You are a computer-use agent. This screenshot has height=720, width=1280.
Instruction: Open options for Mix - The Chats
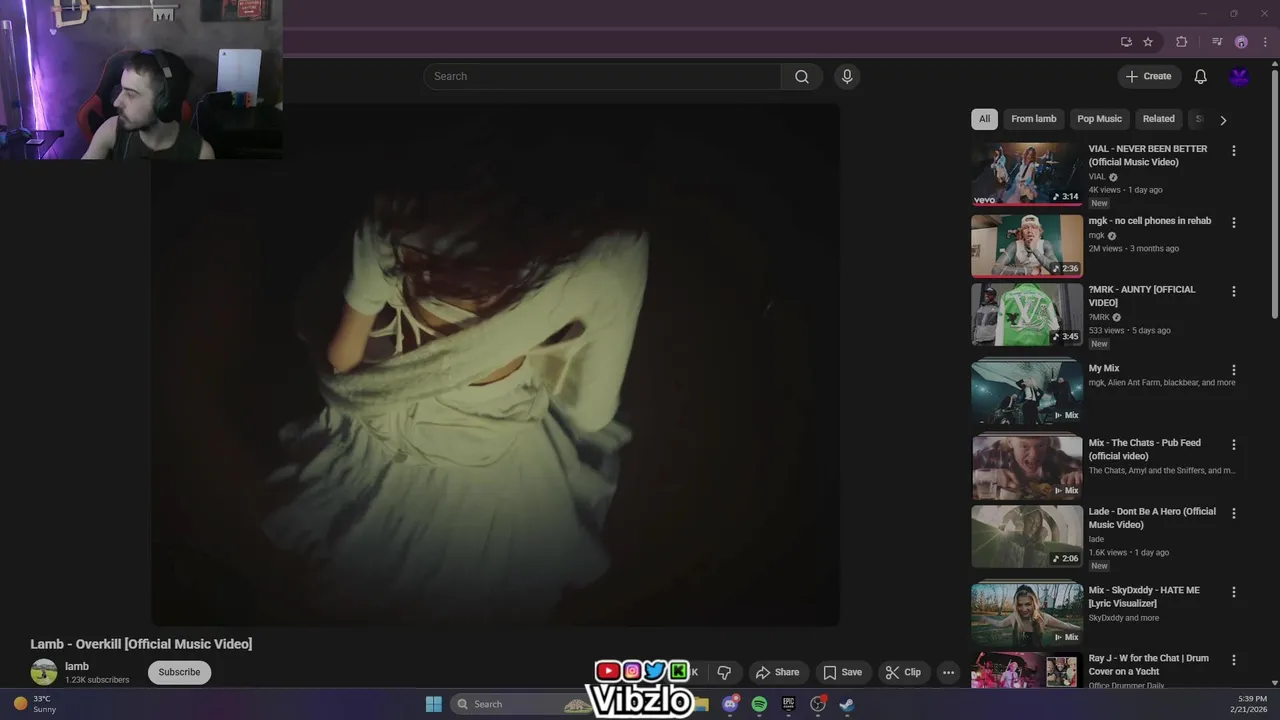click(1233, 445)
